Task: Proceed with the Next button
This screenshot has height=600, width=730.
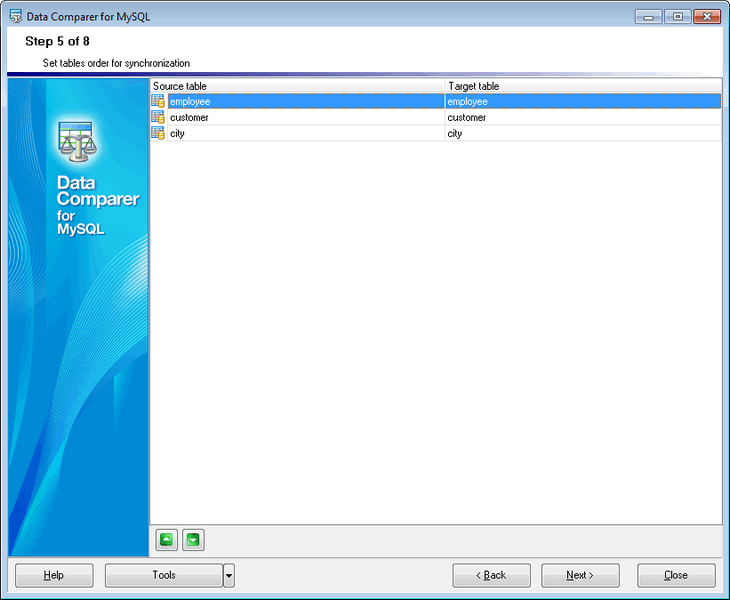Action: coord(580,575)
